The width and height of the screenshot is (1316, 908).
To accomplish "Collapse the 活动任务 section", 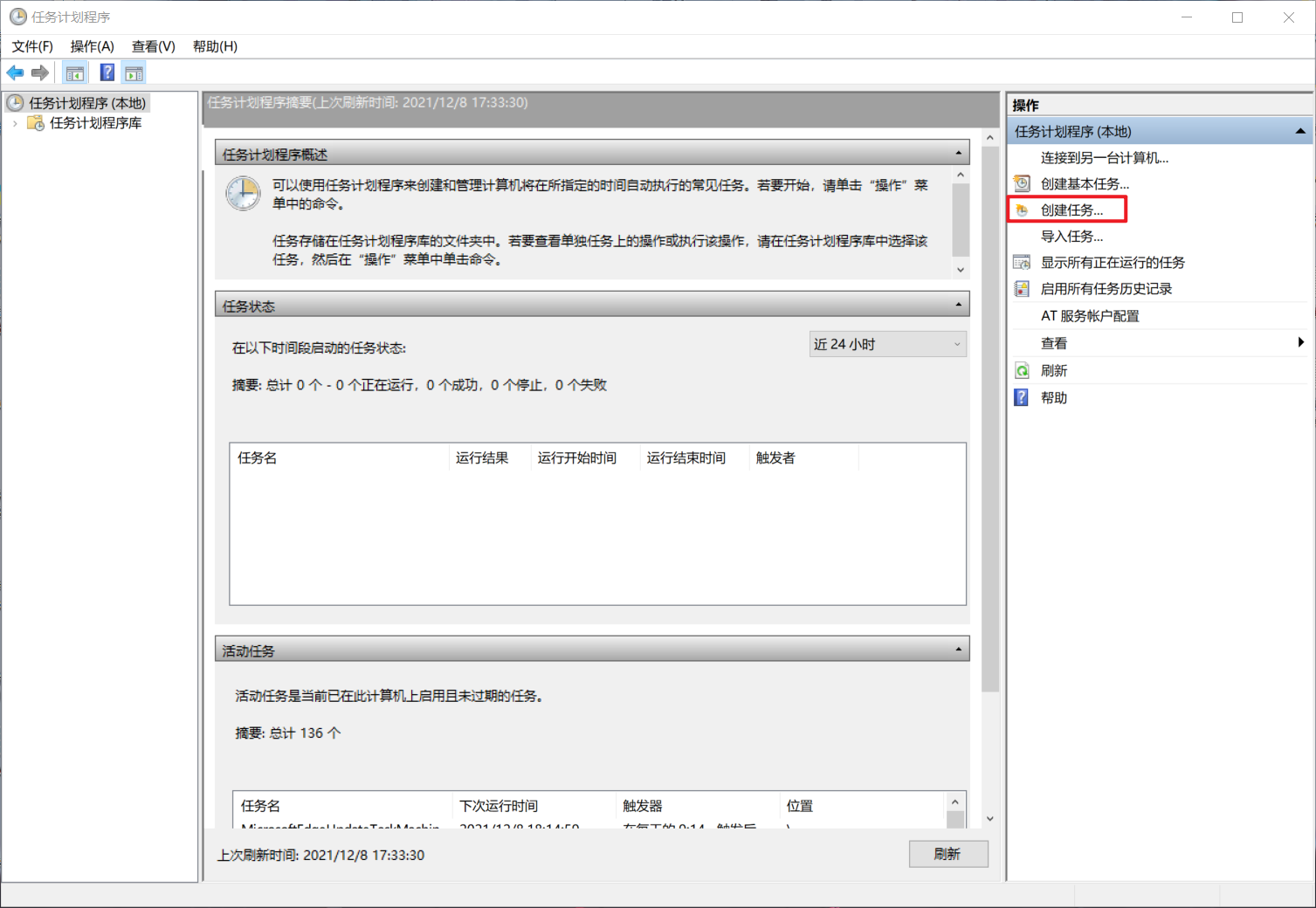I will (x=958, y=650).
